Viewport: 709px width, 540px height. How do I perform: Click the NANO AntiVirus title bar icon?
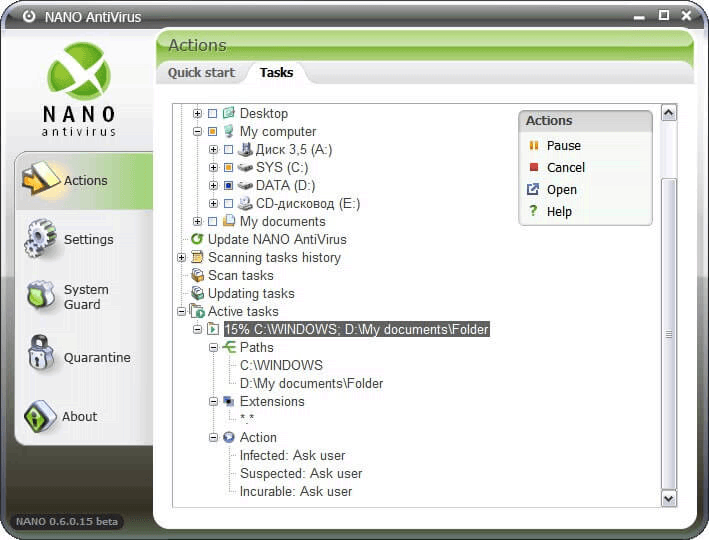click(x=29, y=17)
